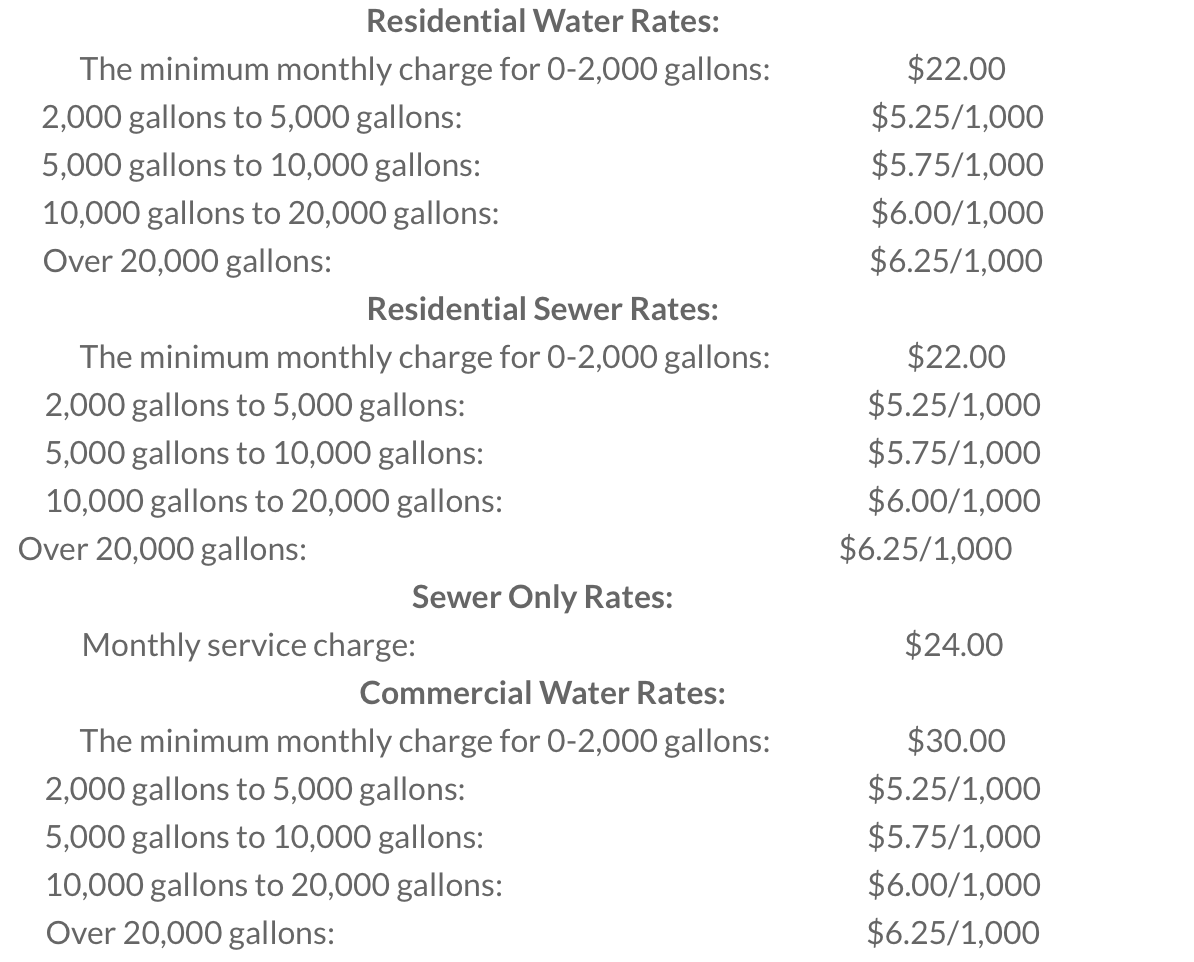Select the minimum monthly charge text under Commercial Water
The width and height of the screenshot is (1194, 962).
[425, 741]
